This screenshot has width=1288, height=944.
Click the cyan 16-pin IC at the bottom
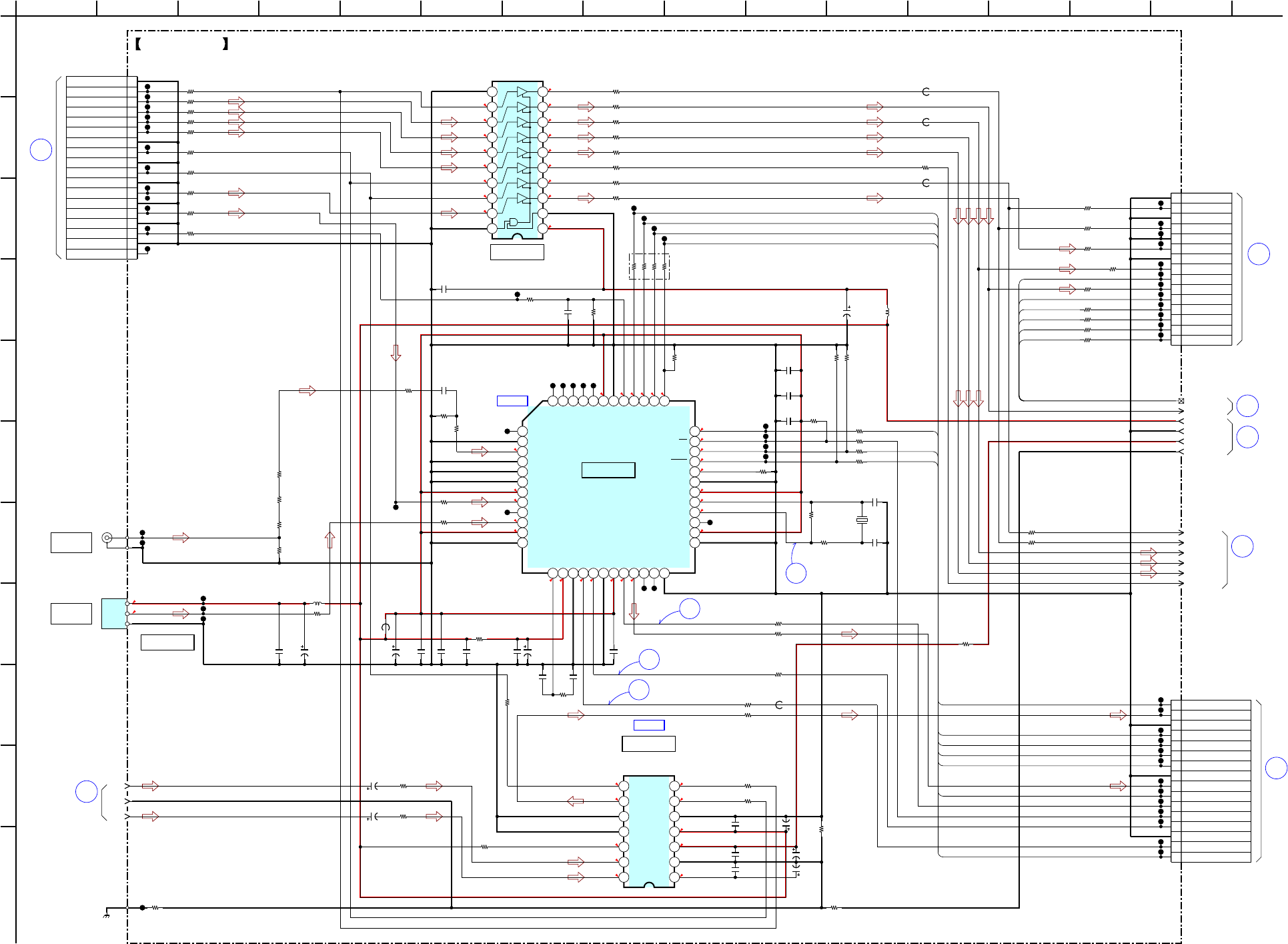[648, 831]
